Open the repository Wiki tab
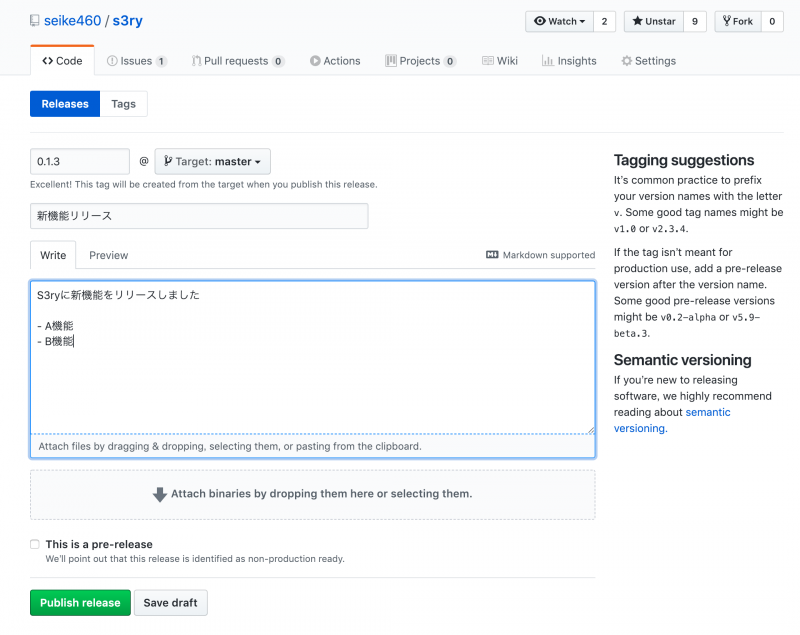Image resolution: width=800 pixels, height=635 pixels. coord(500,61)
